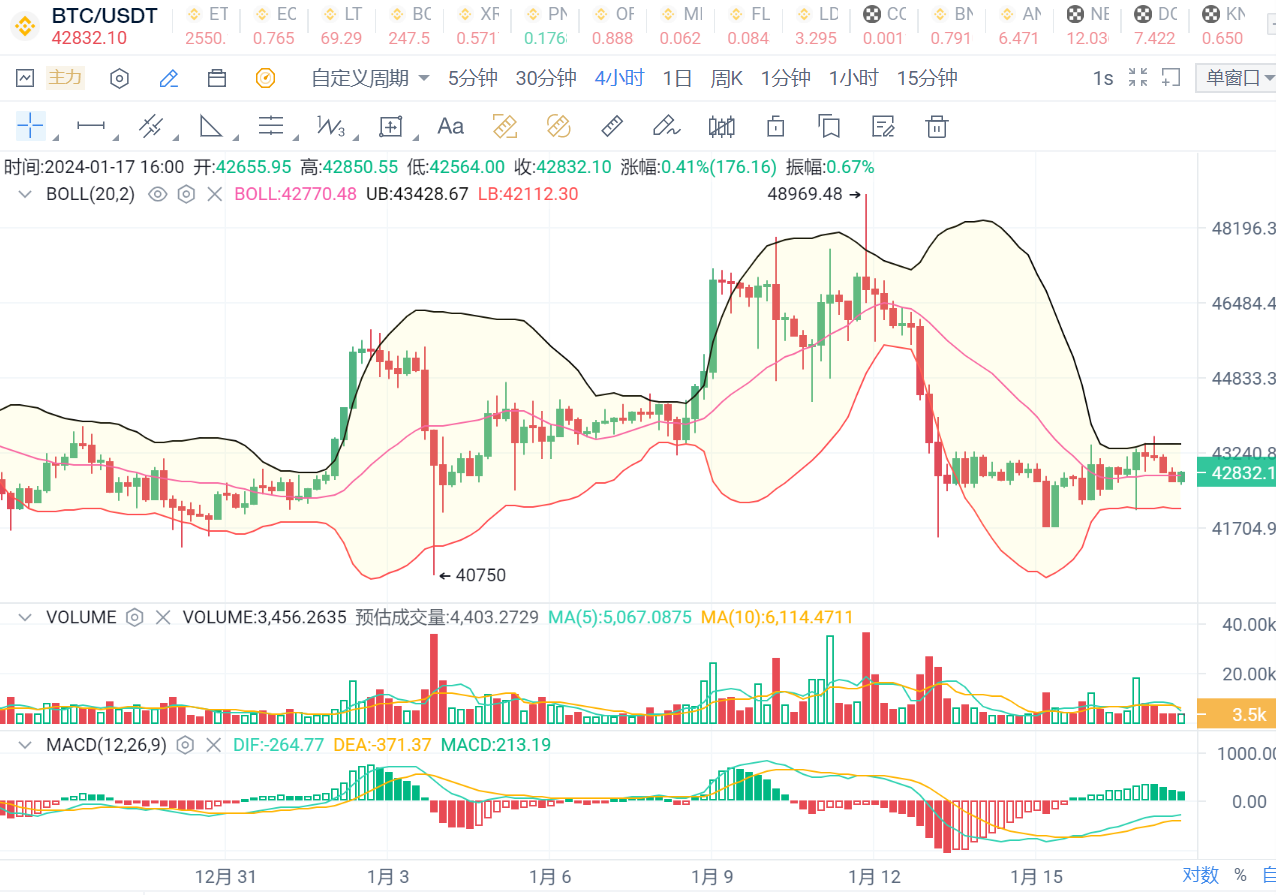
Task: Click the edit note list icon
Action: click(x=883, y=126)
